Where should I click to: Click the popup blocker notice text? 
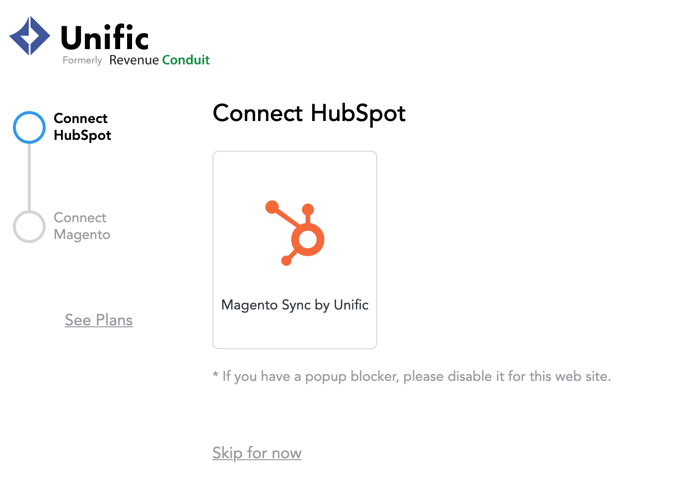coord(412,377)
